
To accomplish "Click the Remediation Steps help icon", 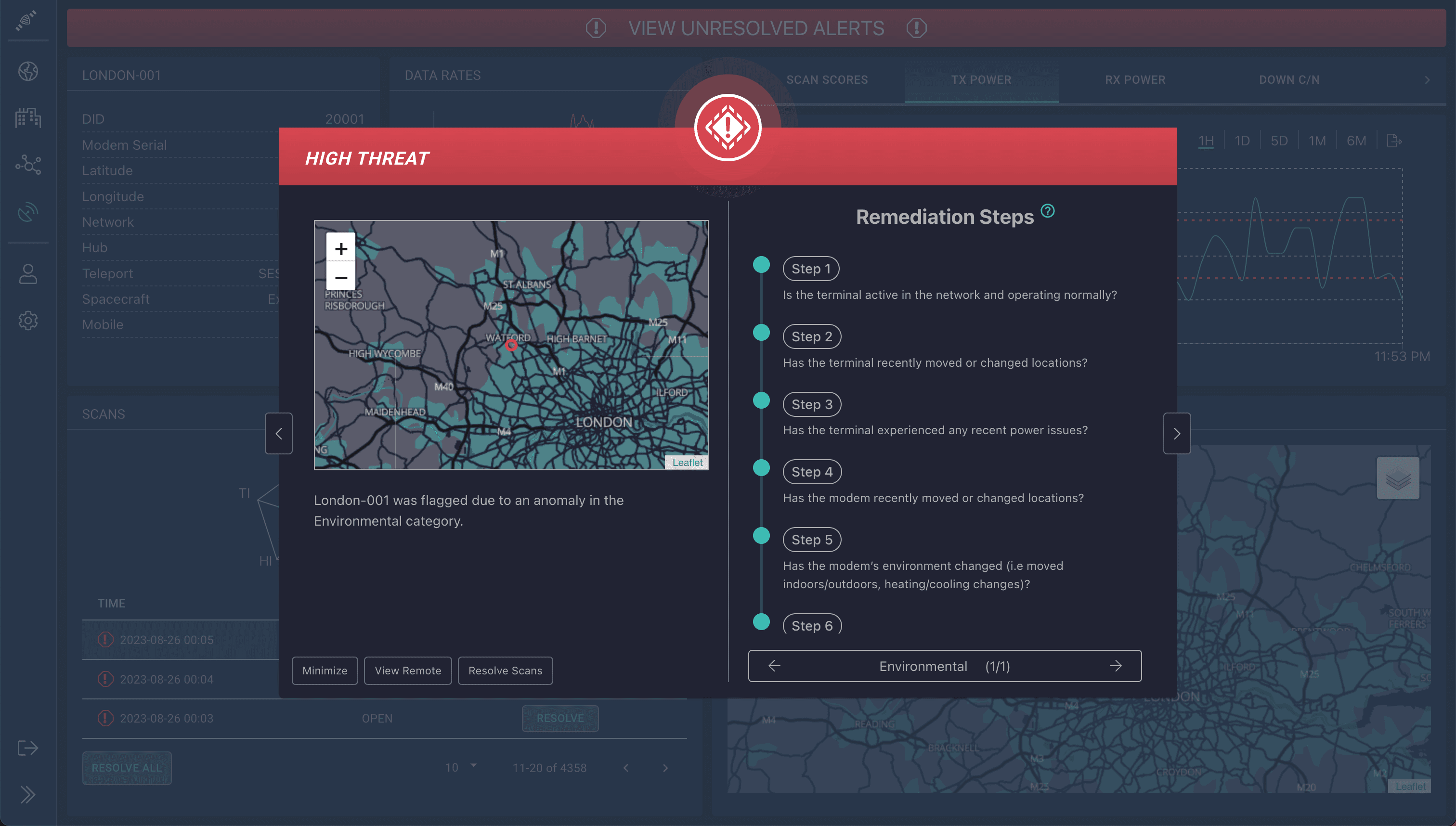I will (1047, 211).
